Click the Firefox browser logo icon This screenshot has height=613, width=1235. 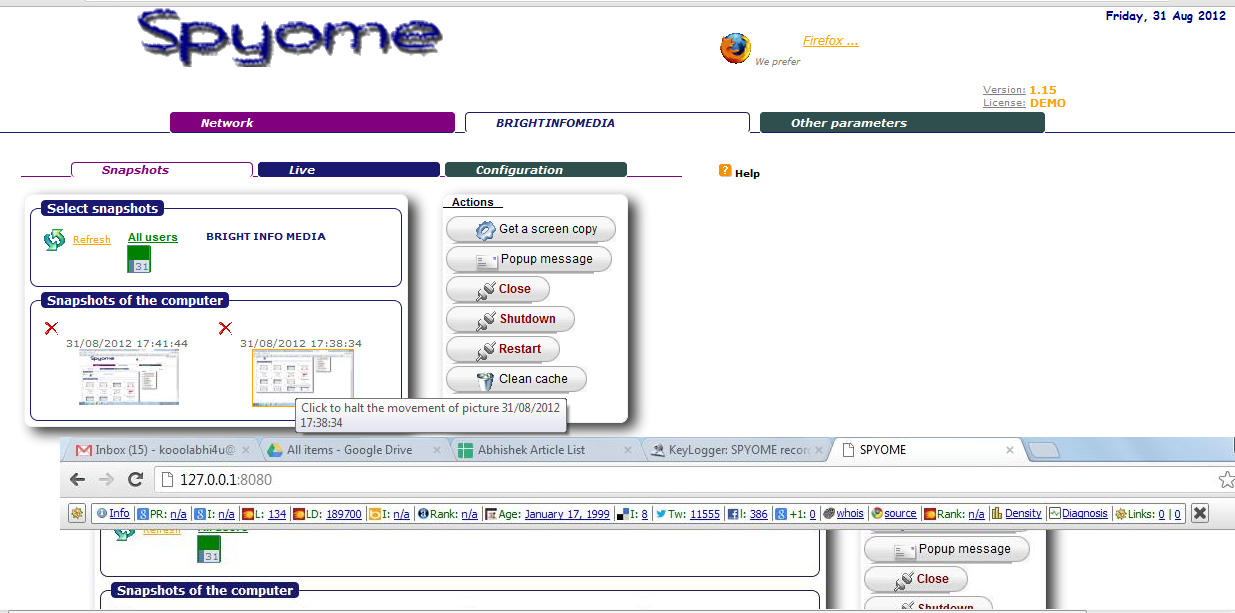(x=735, y=48)
